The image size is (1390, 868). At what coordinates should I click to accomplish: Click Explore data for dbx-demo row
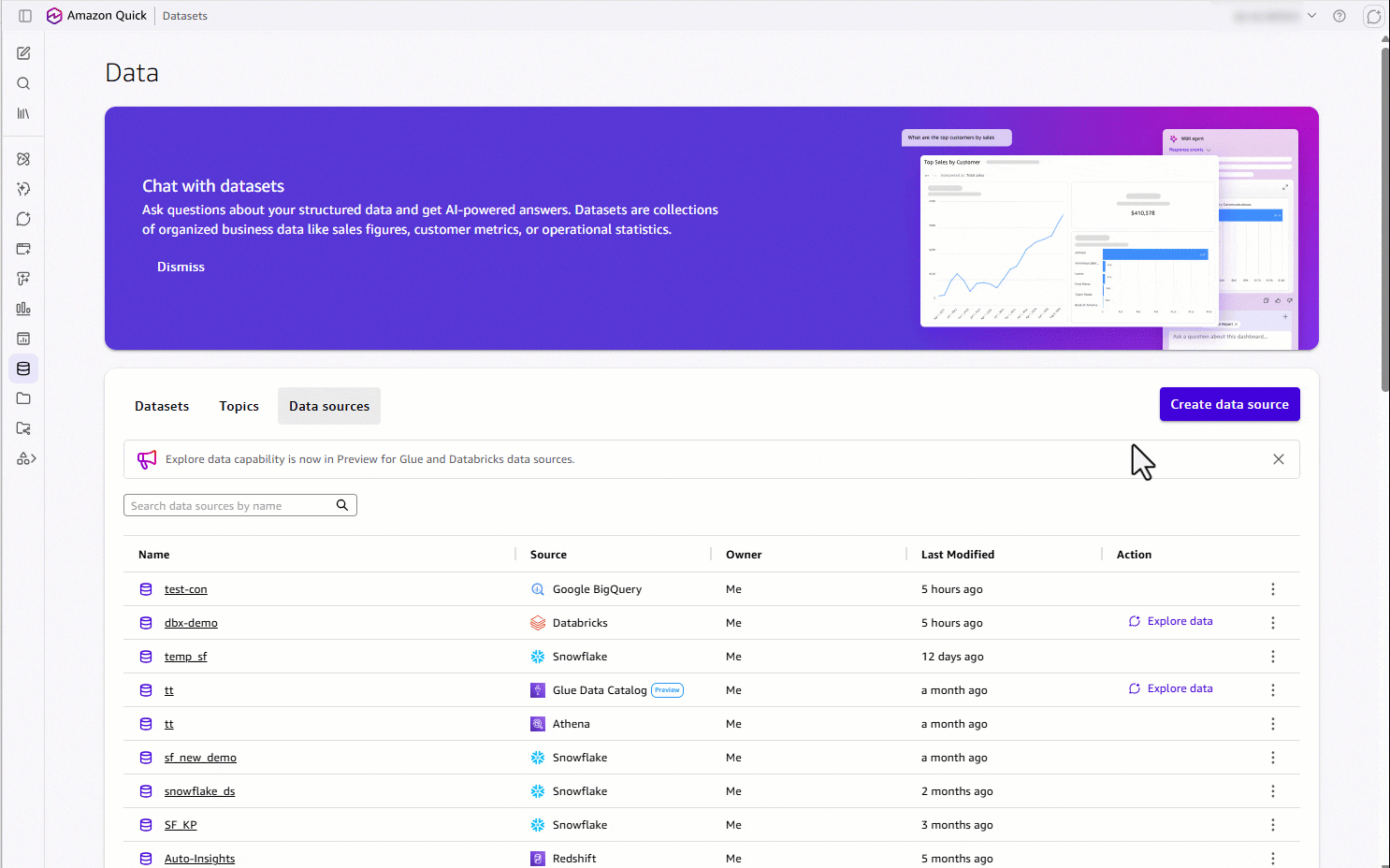[x=1170, y=621]
